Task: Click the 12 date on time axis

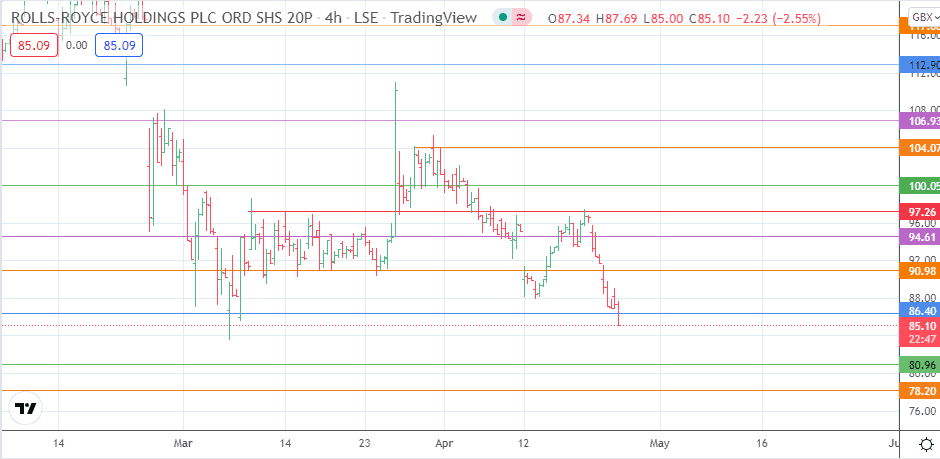Action: pyautogui.click(x=524, y=444)
